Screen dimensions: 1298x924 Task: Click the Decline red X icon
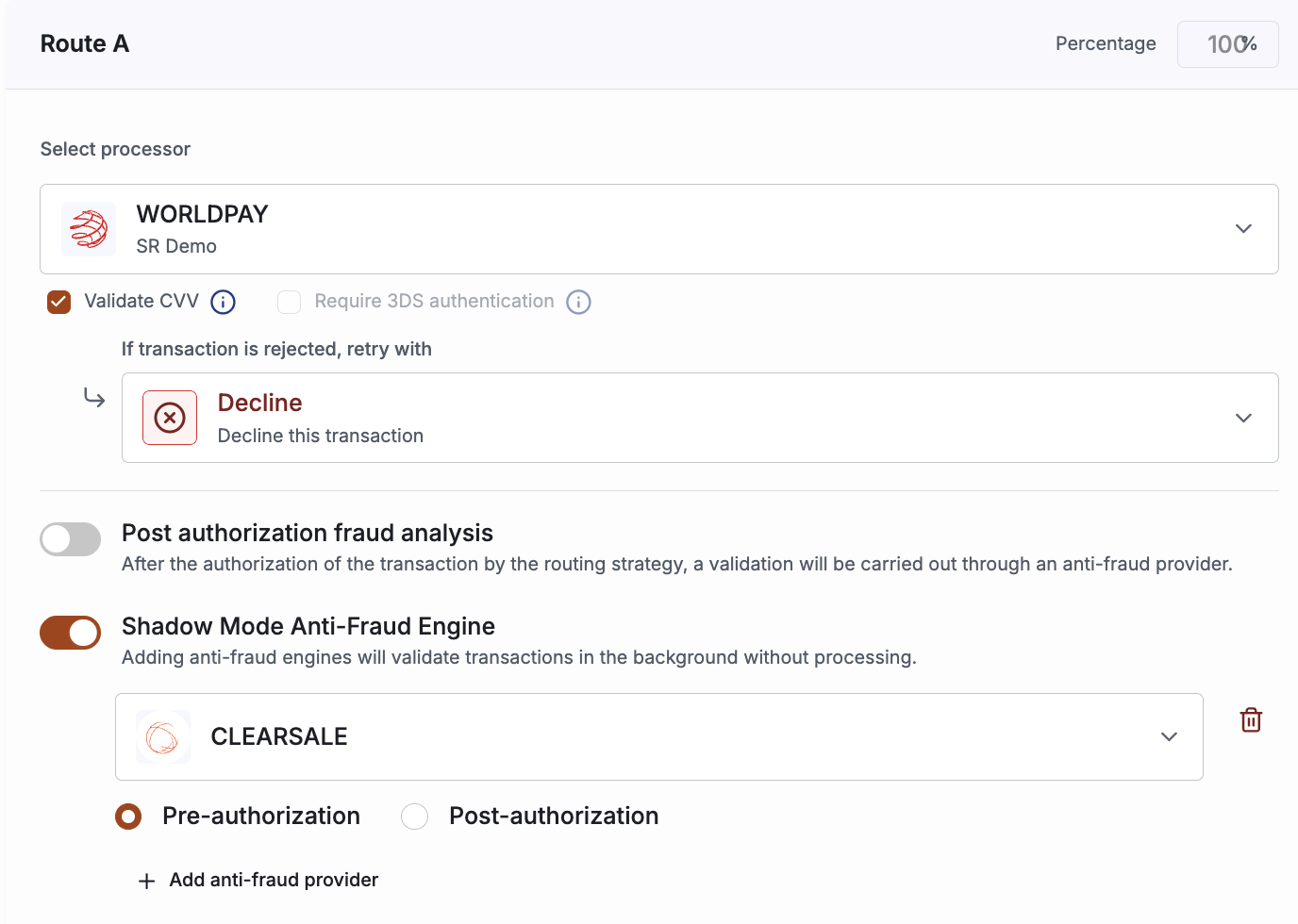pos(170,418)
